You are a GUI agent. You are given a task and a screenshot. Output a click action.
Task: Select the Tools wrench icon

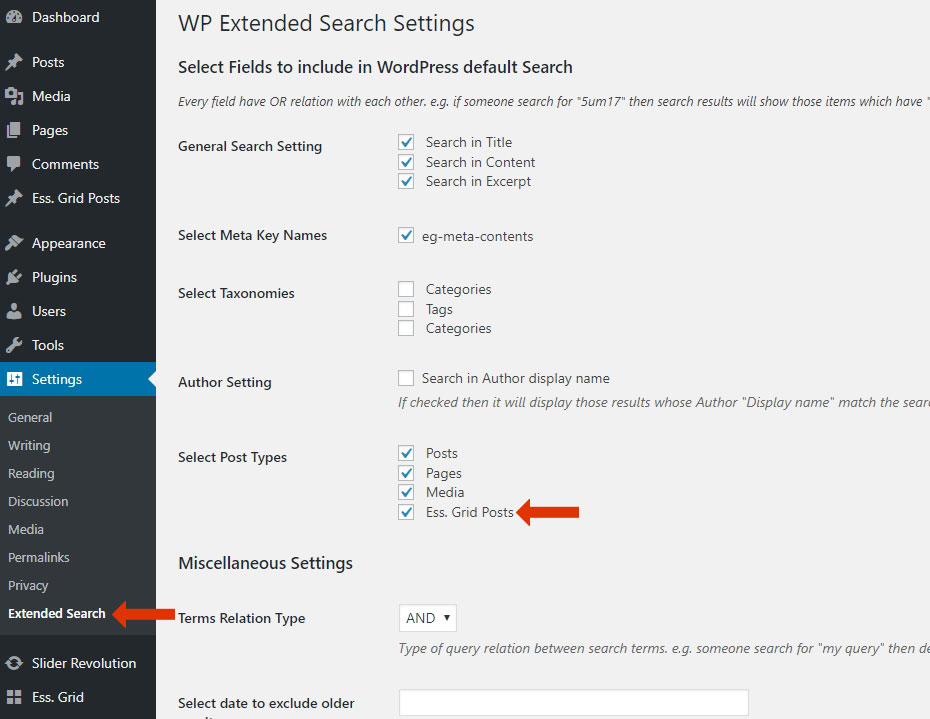click(x=14, y=345)
